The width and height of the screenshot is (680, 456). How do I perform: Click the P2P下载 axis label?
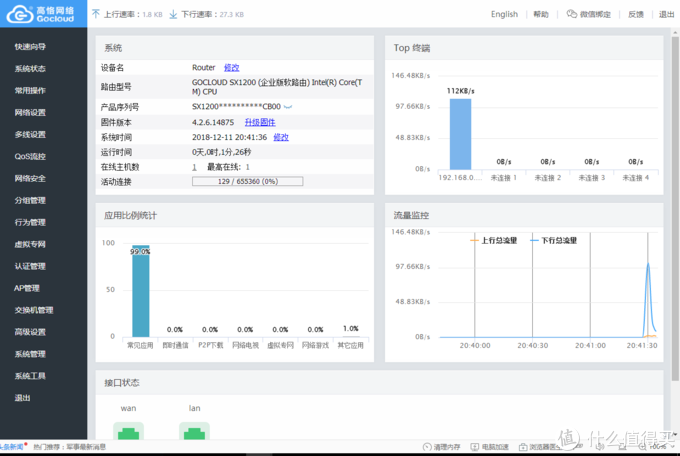tap(211, 345)
